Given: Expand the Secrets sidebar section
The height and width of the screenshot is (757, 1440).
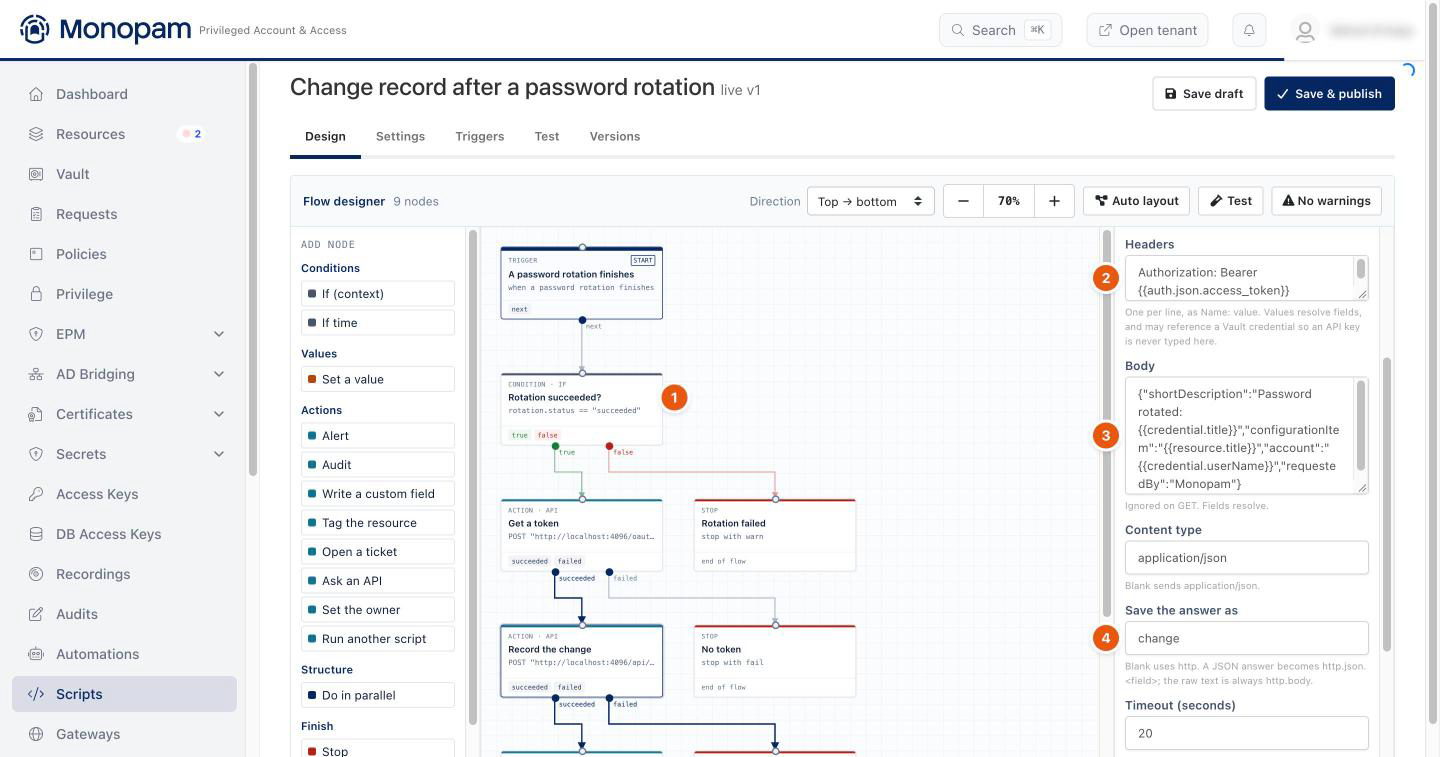Looking at the screenshot, I should [x=219, y=454].
